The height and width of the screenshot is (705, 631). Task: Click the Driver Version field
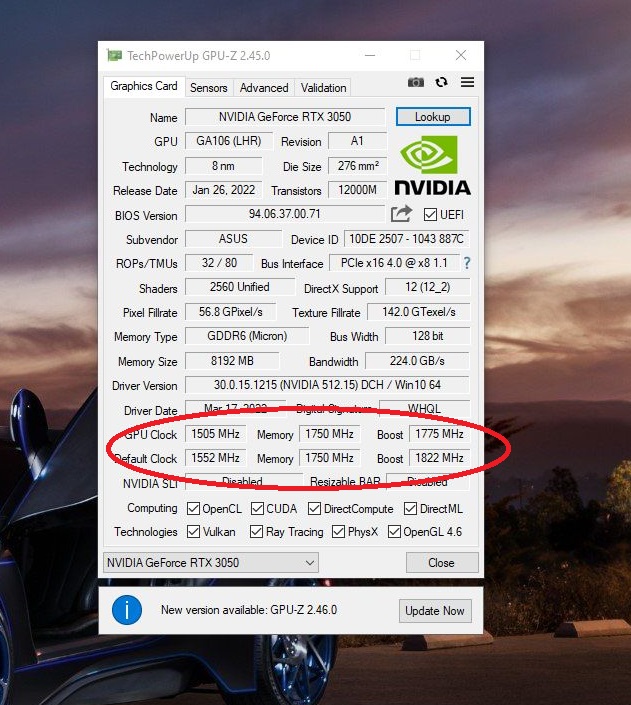coord(327,385)
